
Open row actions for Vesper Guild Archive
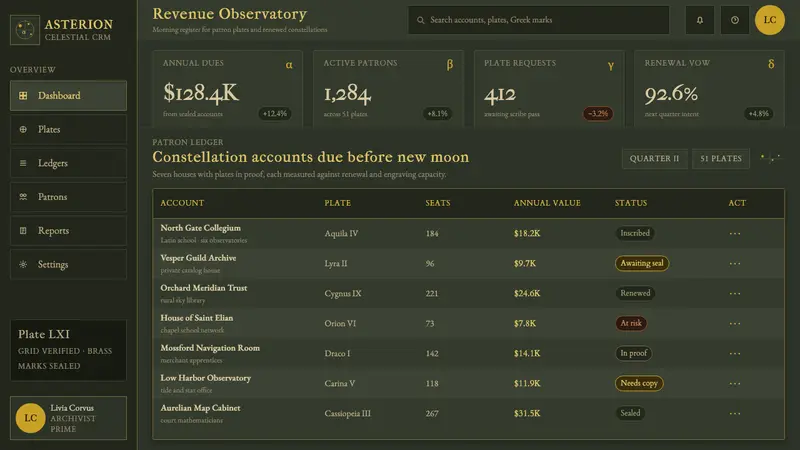[x=735, y=264]
